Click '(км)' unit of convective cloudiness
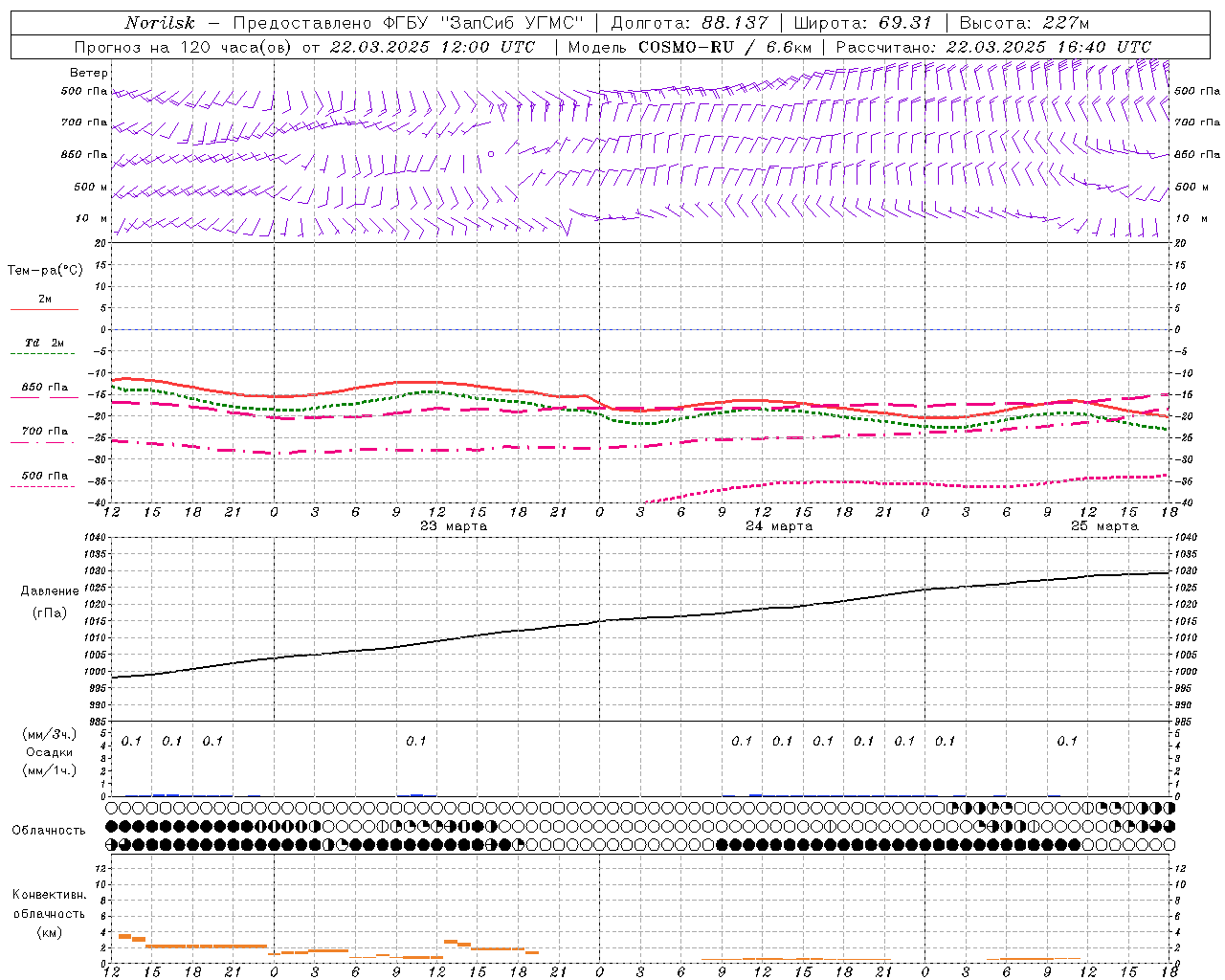 pos(49,932)
